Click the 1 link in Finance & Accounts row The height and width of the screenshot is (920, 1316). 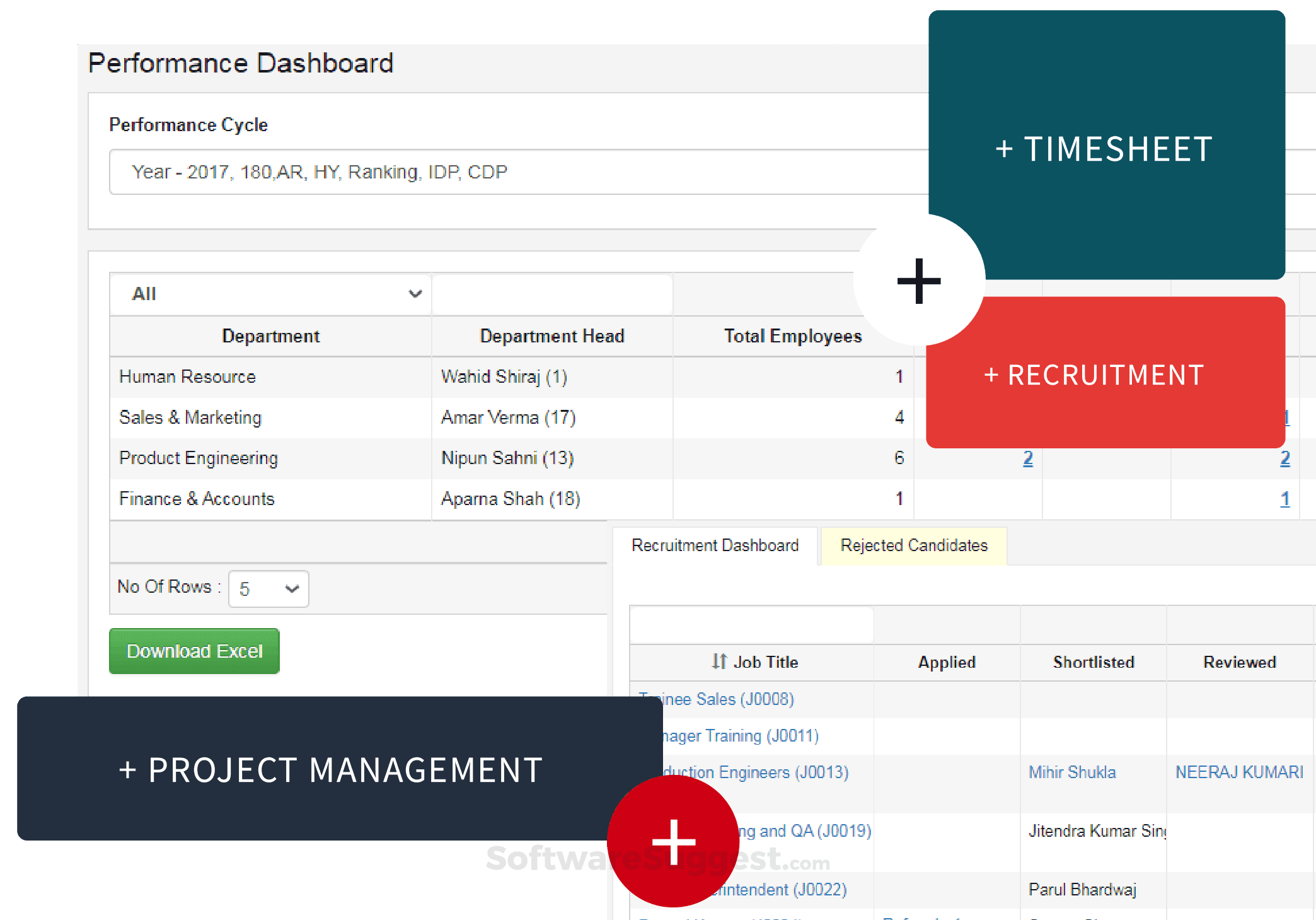point(1285,499)
